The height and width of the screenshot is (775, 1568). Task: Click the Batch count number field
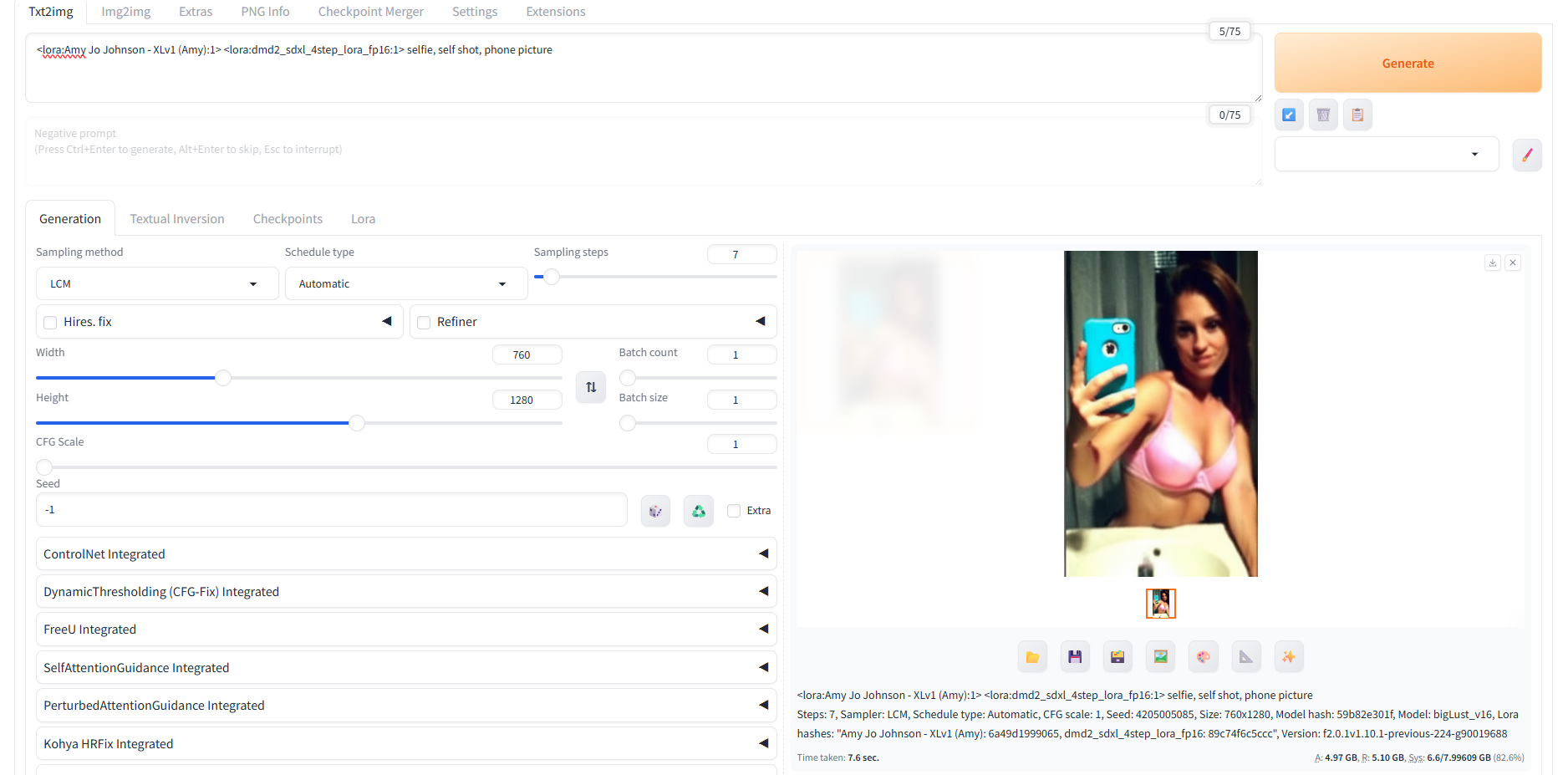[741, 354]
